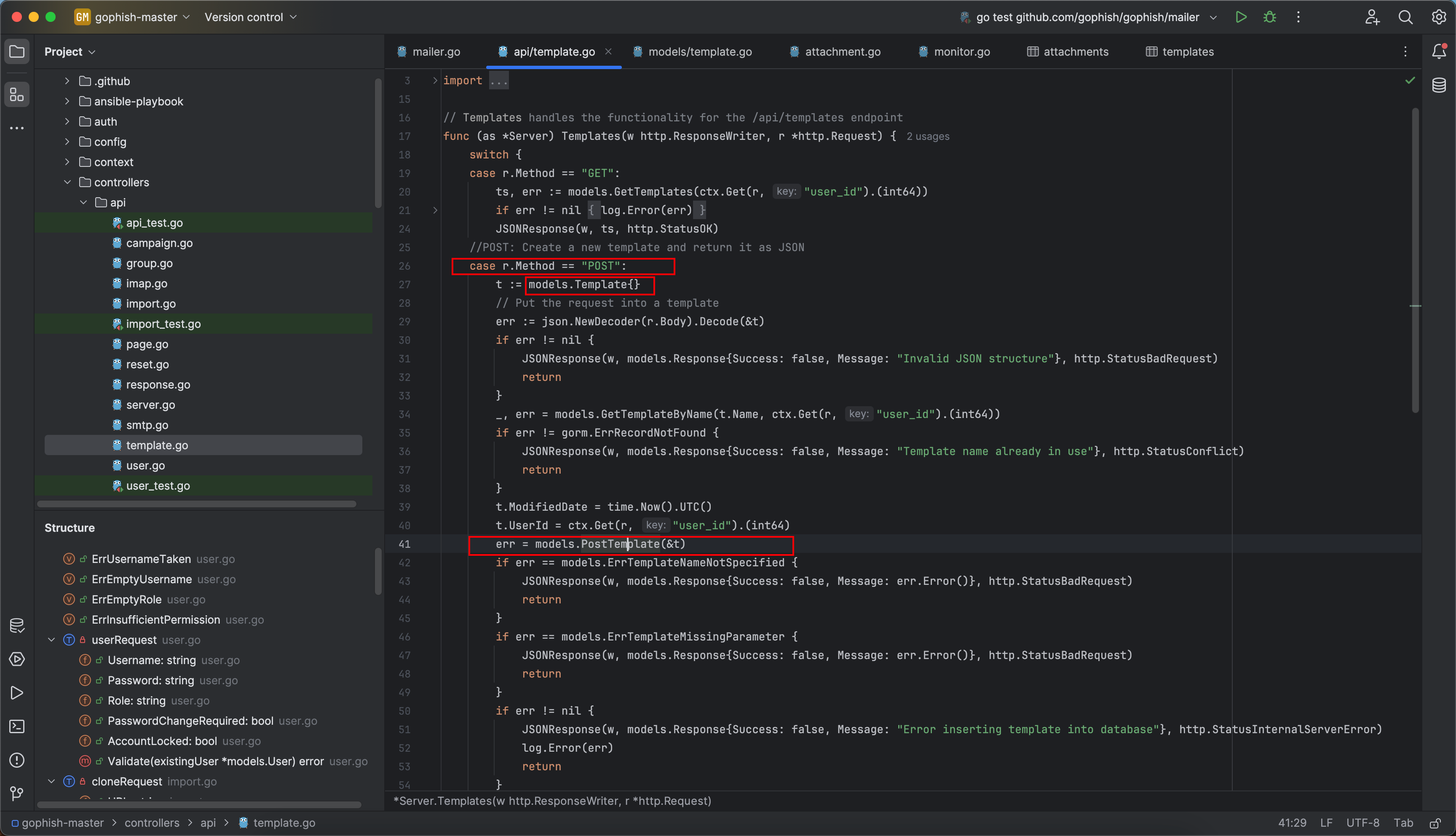Screen dimensions: 1456x836
Task: Open More Actions menu beside the debug button
Action: (x=1298, y=17)
